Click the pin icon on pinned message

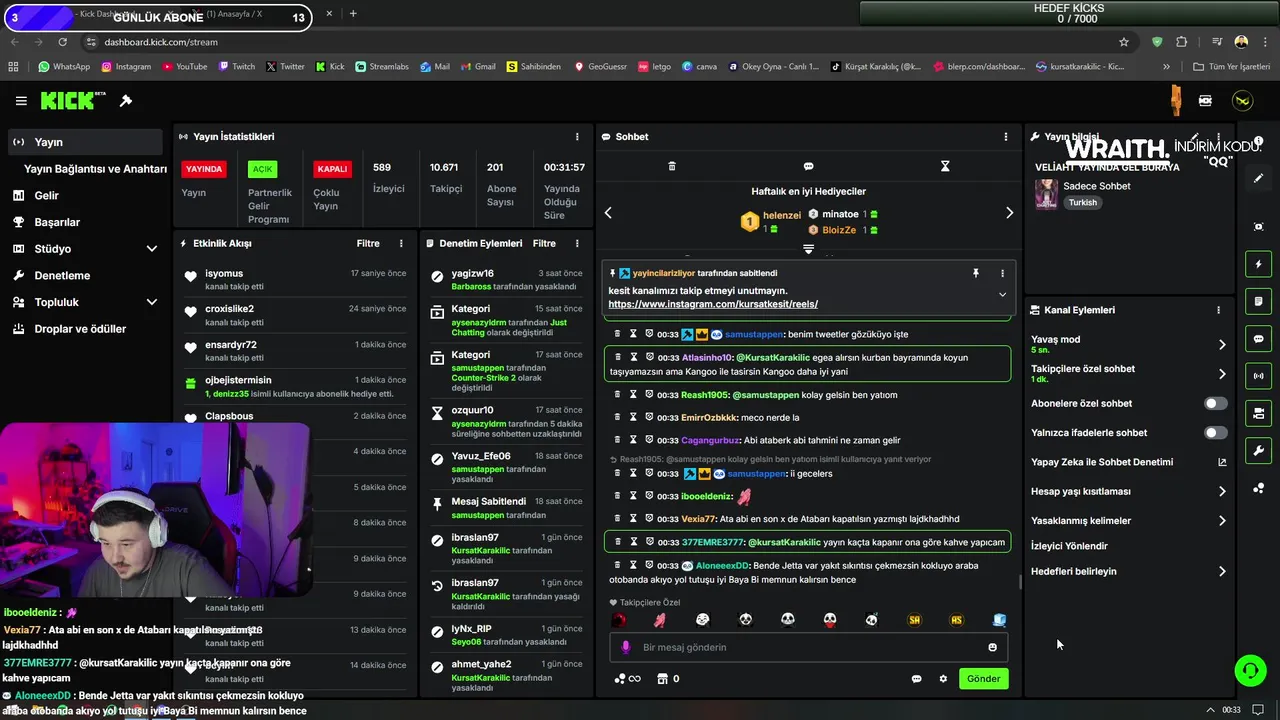tap(976, 273)
